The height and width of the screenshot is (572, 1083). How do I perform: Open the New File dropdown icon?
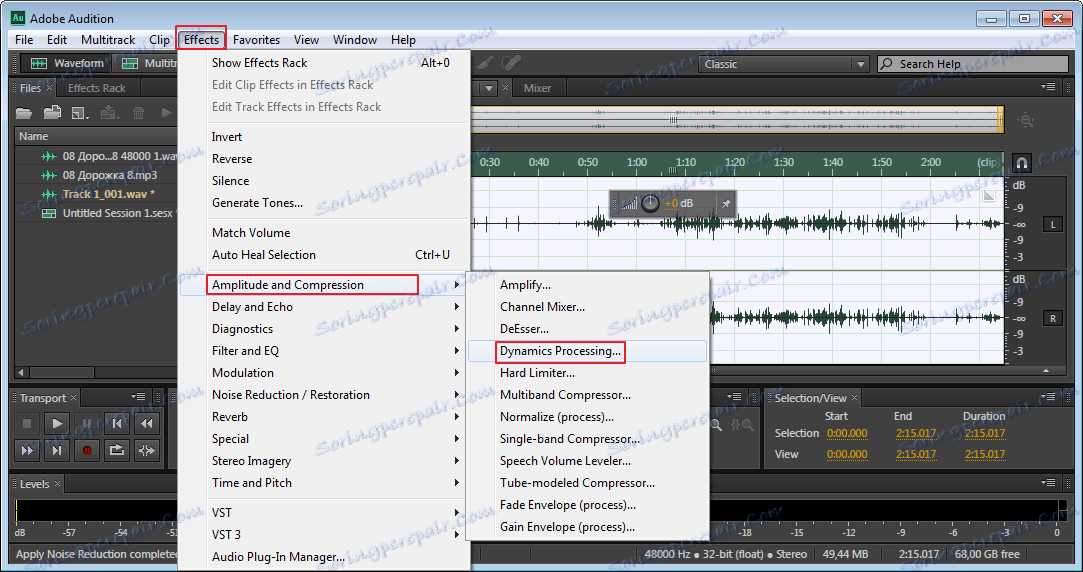tap(81, 113)
